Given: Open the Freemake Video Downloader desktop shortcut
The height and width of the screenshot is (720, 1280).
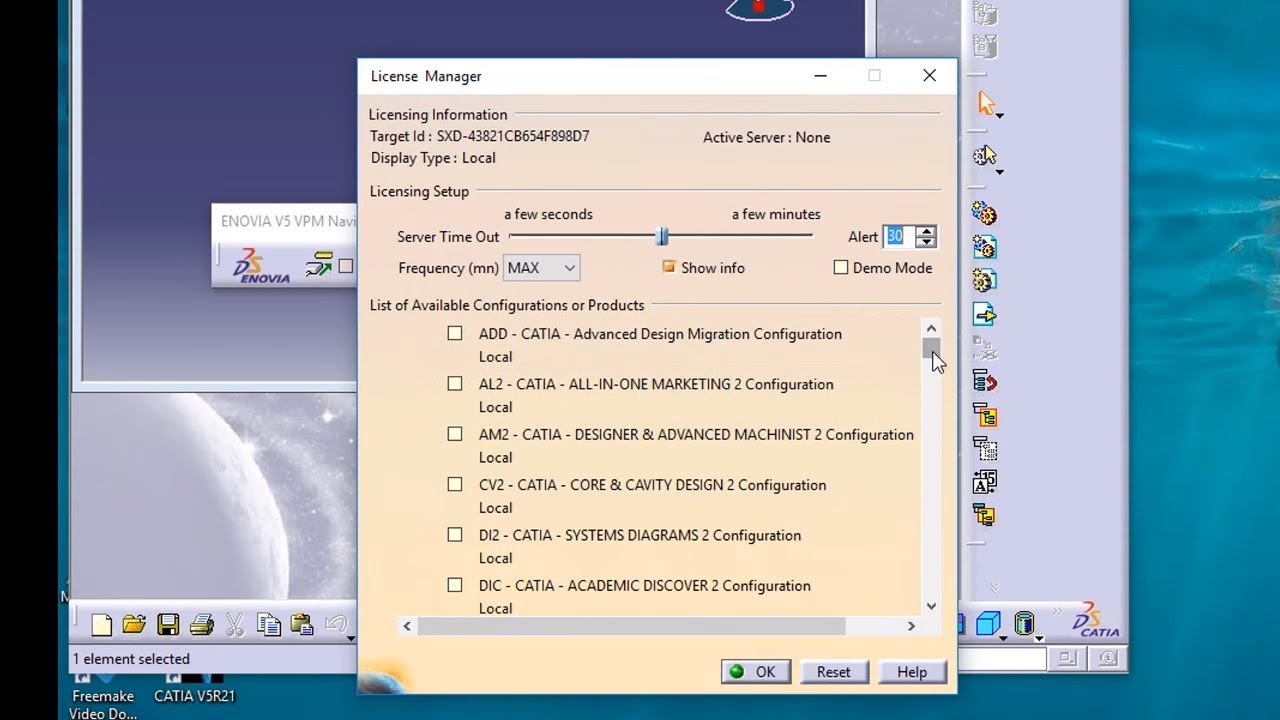Looking at the screenshot, I should click(102, 696).
